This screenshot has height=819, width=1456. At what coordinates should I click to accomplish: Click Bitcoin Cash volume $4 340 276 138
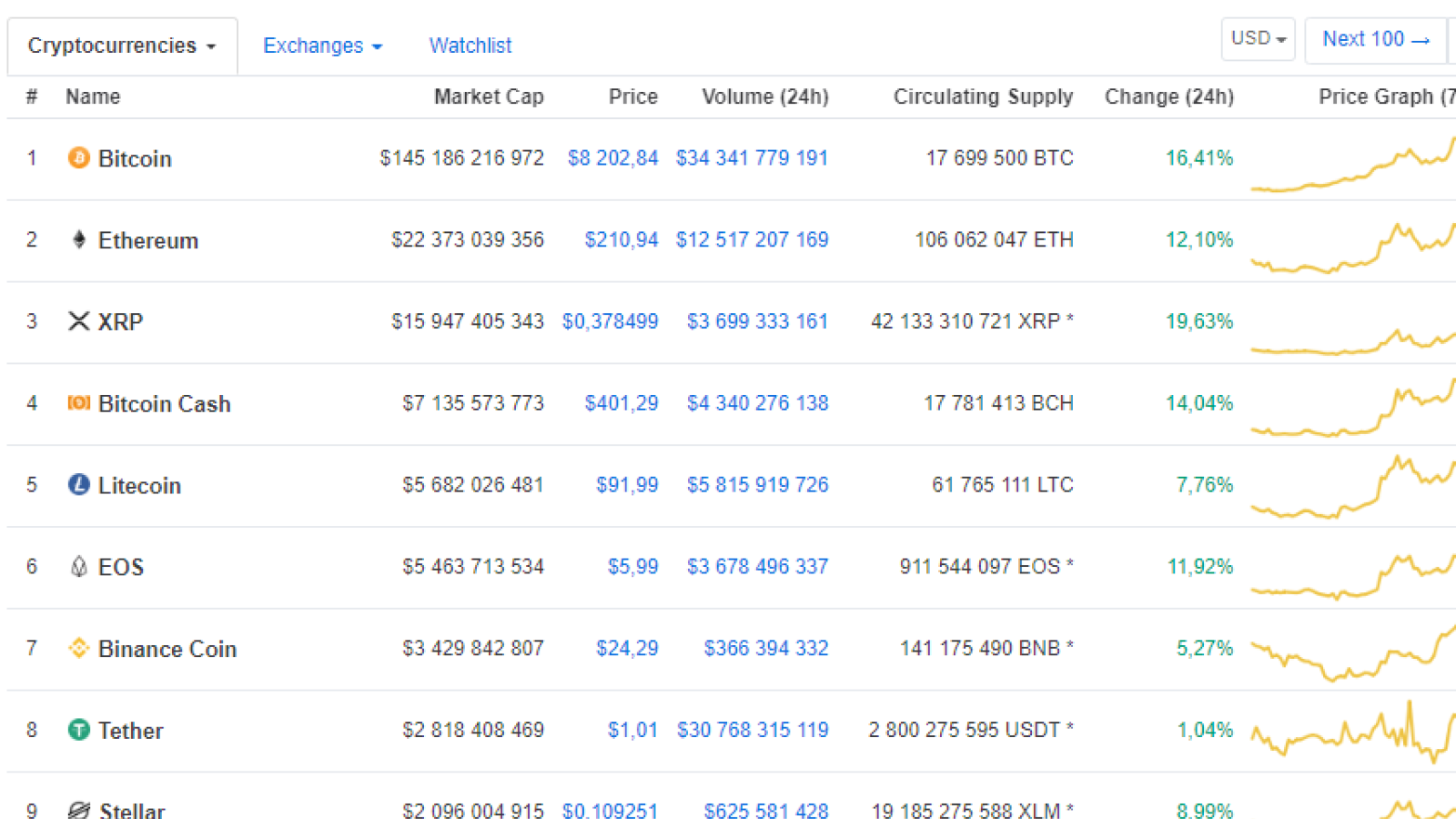[x=757, y=403]
